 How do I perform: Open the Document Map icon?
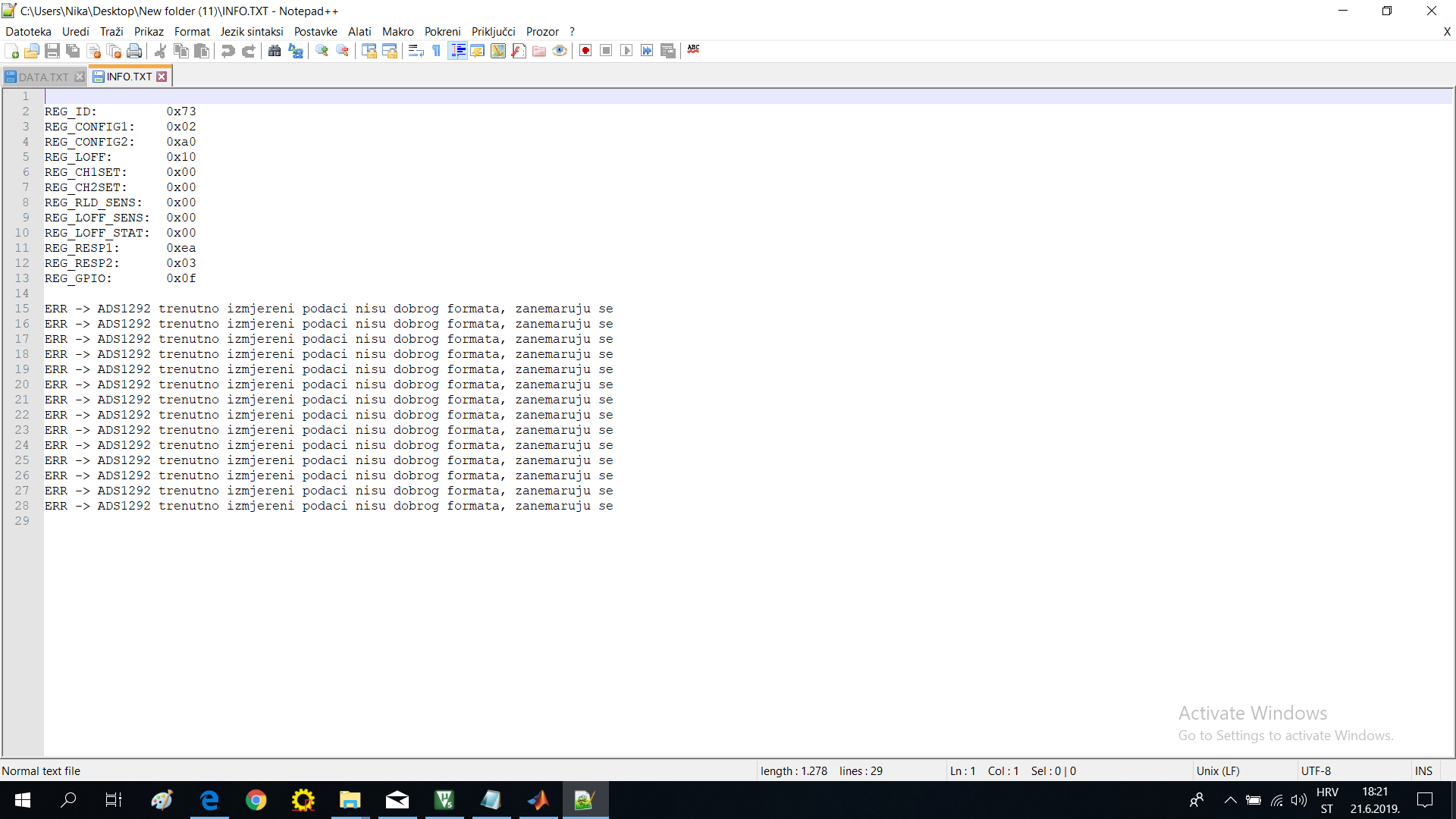[498, 51]
